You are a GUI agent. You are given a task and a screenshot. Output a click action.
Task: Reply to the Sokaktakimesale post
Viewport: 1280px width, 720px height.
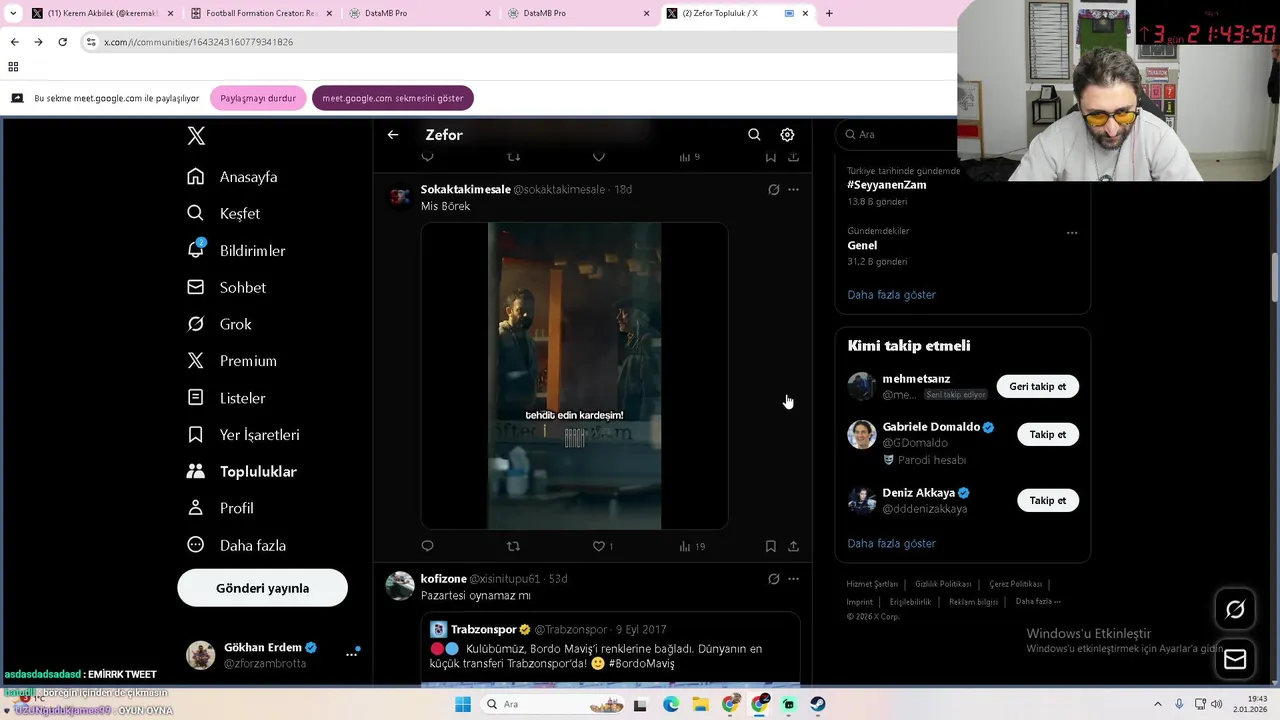[427, 546]
